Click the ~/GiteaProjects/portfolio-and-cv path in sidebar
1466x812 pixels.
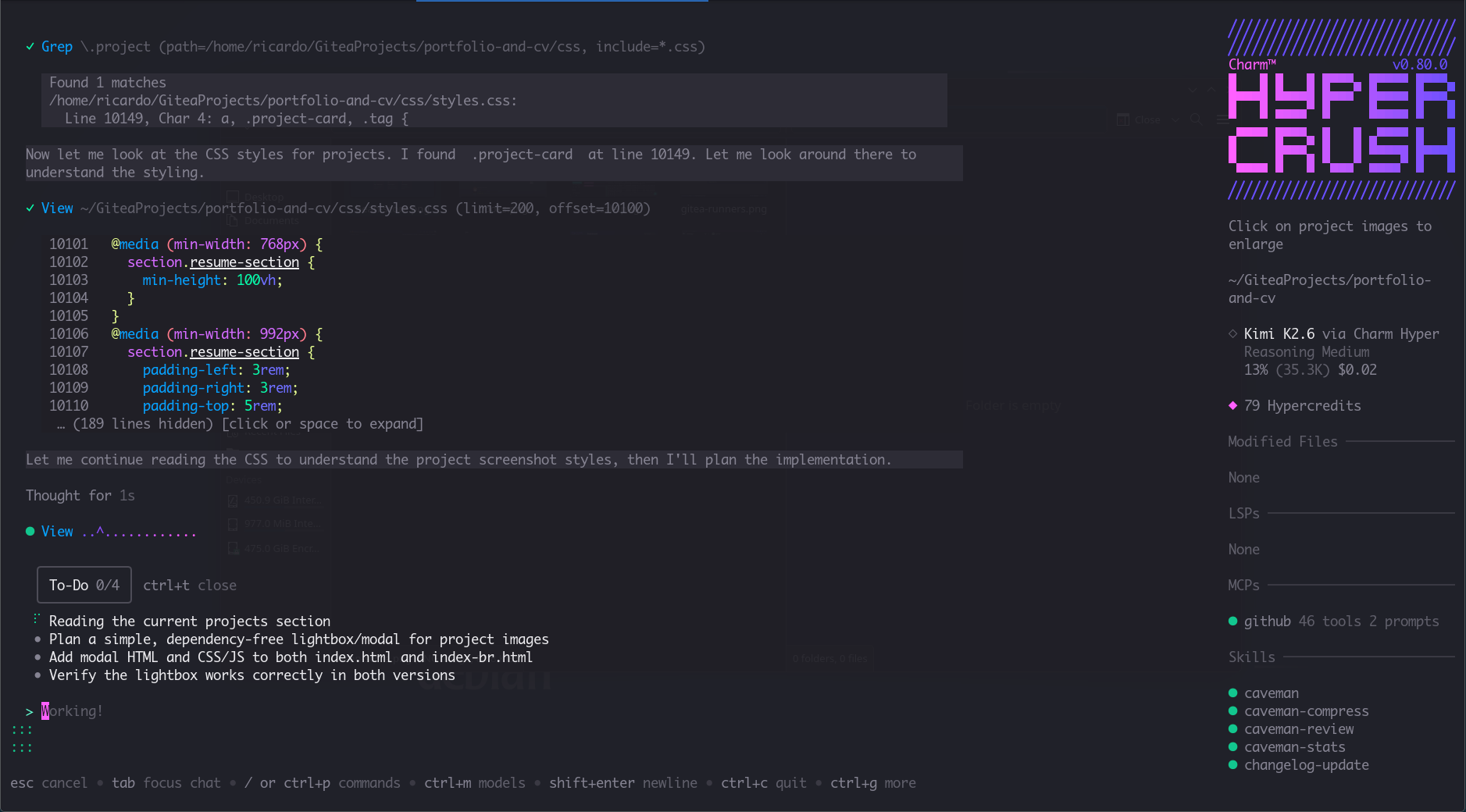(x=1329, y=289)
